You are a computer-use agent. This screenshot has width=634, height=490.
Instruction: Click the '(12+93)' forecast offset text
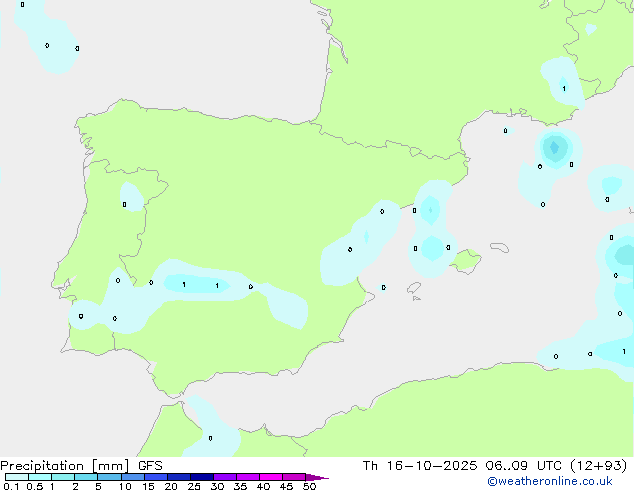(x=599, y=466)
